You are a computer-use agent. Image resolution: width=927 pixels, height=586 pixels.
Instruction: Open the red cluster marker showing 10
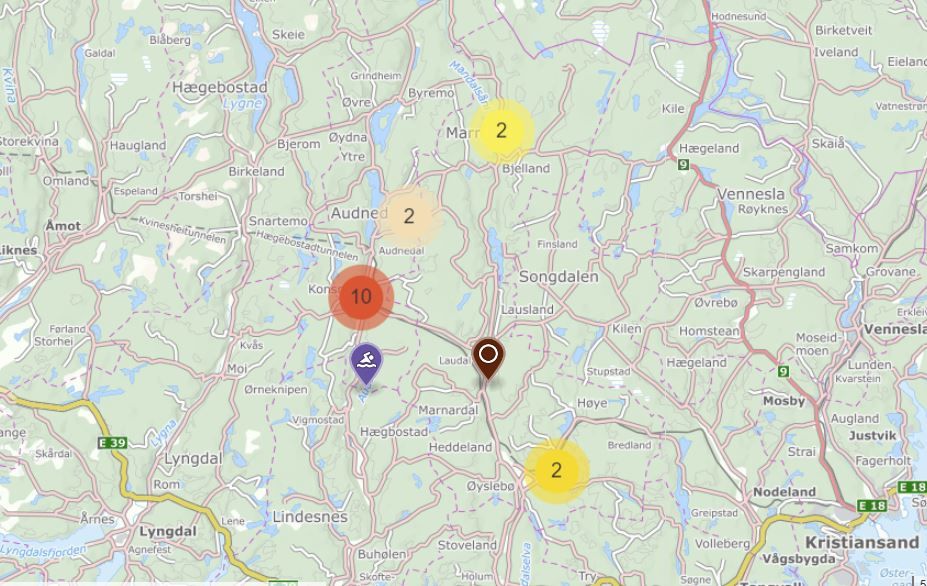[361, 297]
